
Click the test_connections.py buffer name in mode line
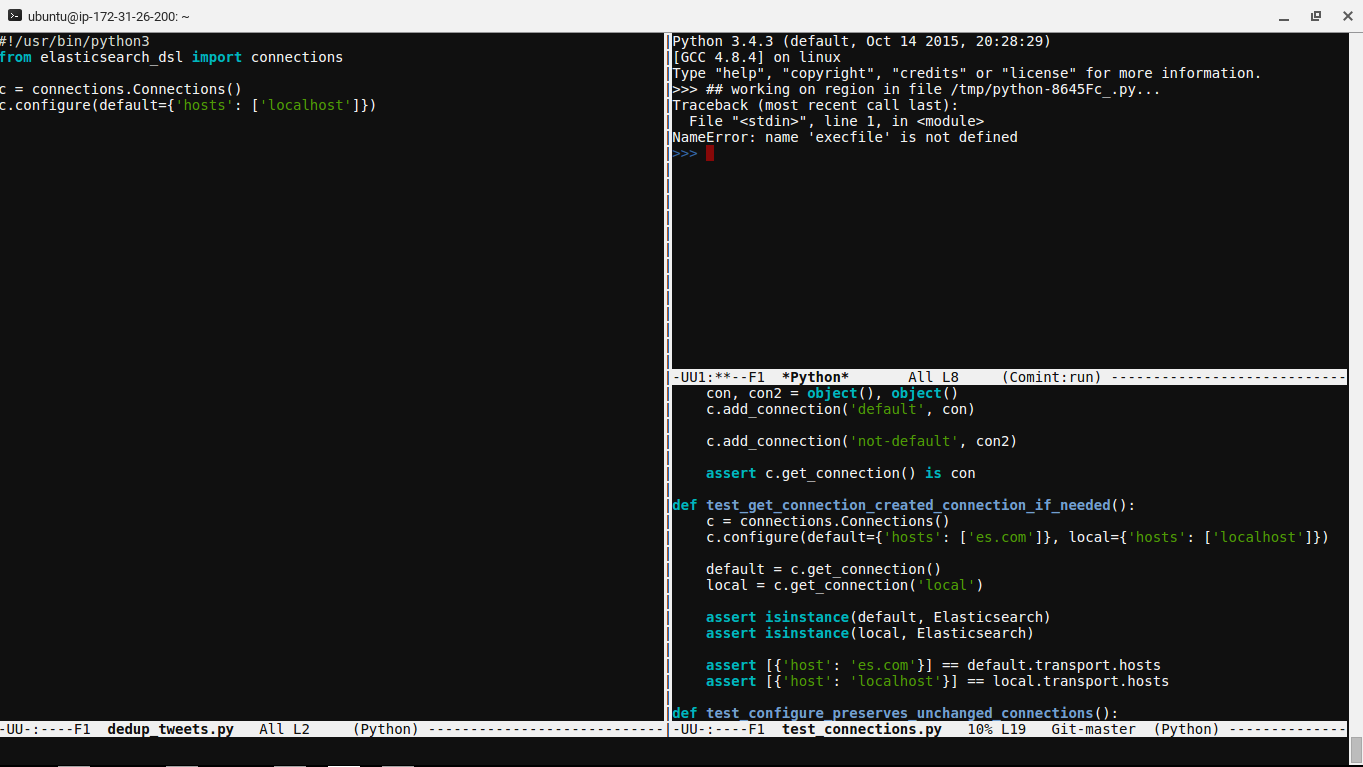click(x=862, y=729)
